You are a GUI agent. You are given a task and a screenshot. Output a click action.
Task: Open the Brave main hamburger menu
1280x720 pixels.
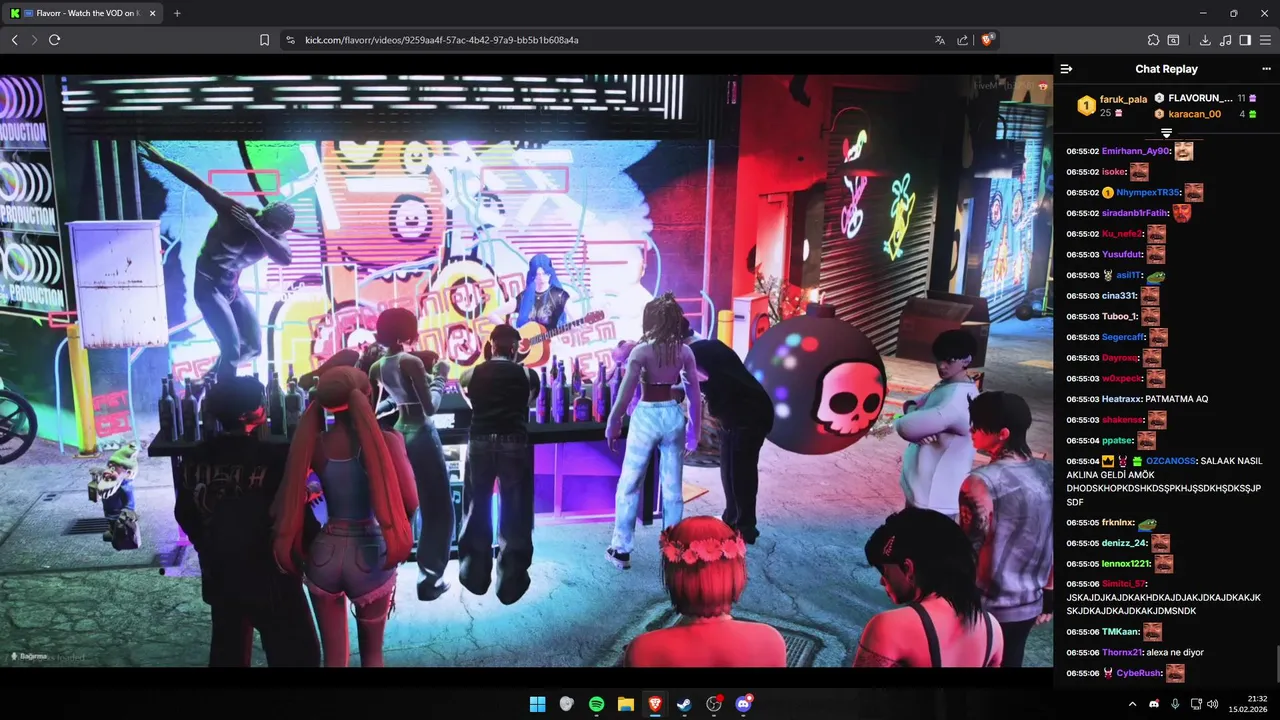click(x=1265, y=40)
